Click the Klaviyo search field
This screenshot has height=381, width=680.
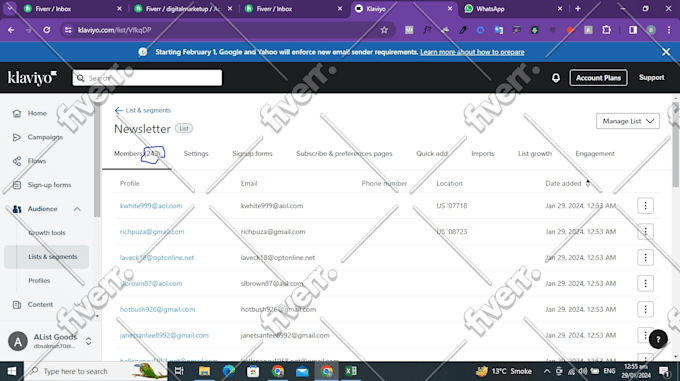tap(147, 78)
